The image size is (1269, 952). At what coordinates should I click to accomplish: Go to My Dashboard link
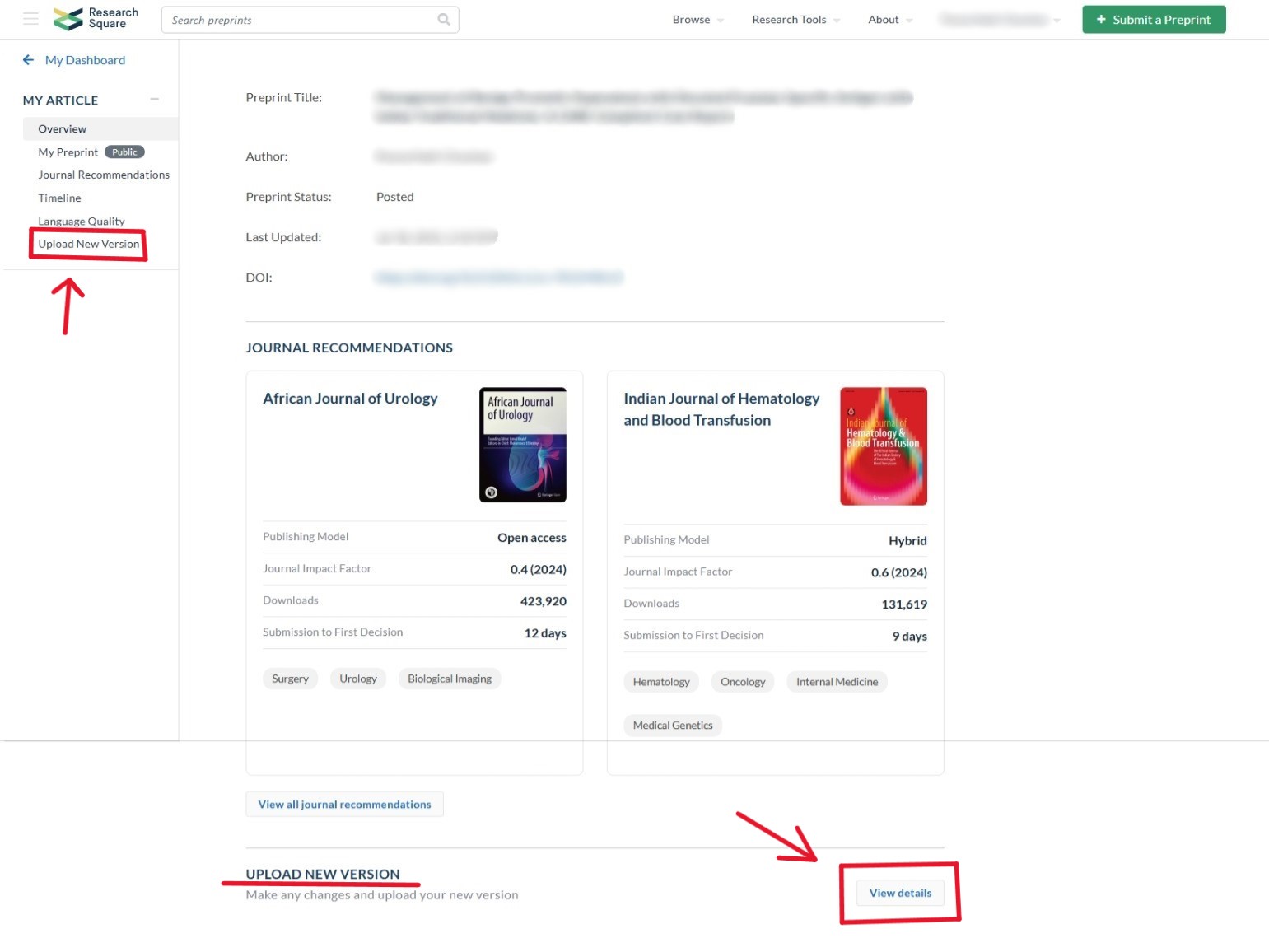(x=85, y=60)
